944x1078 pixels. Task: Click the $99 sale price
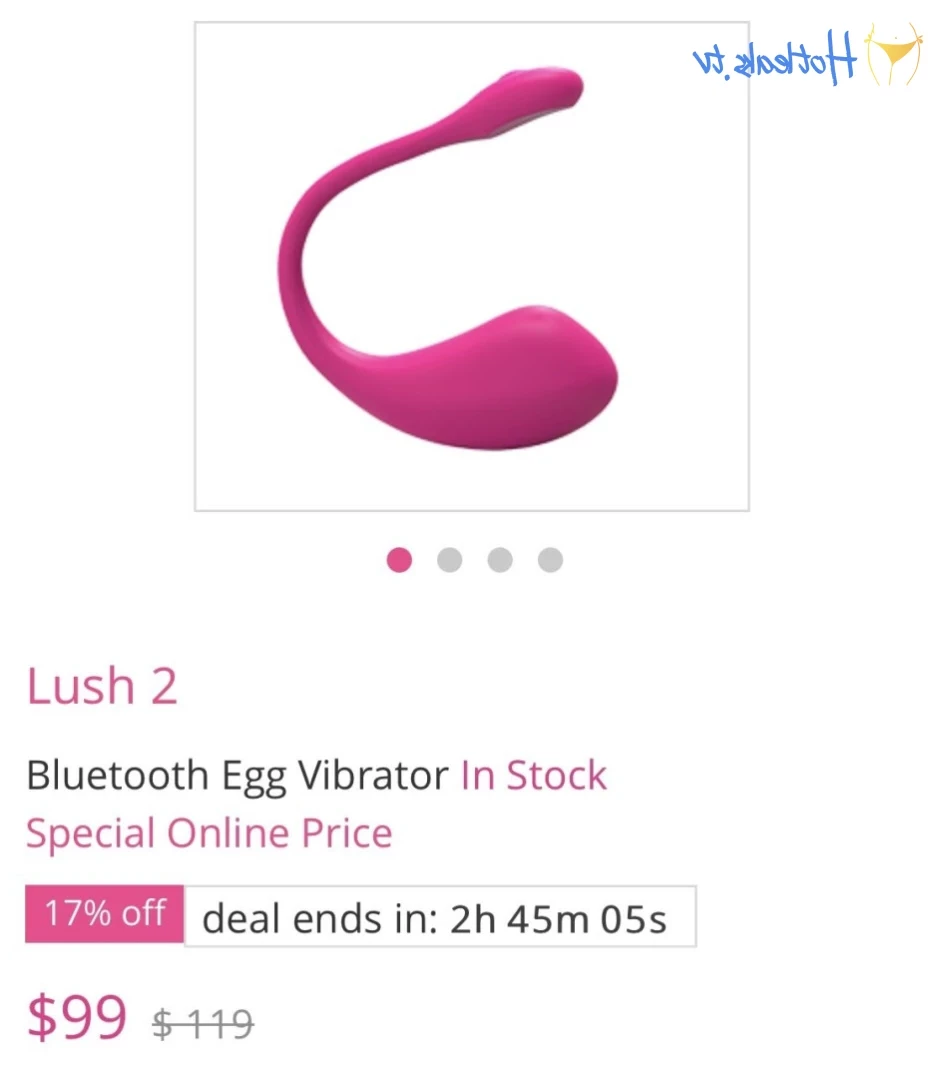tap(77, 1017)
